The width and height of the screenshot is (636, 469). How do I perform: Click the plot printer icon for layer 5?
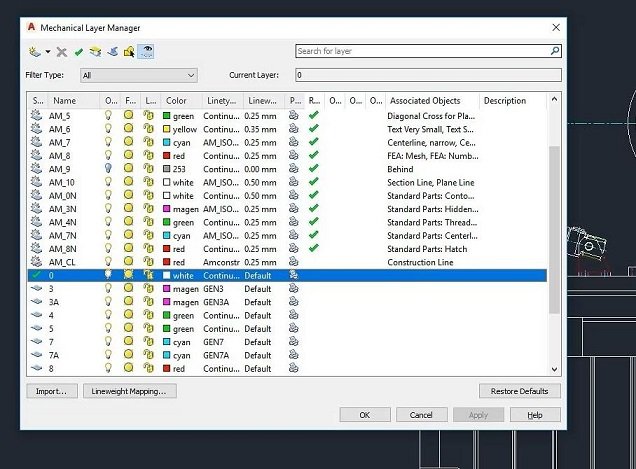tap(294, 328)
